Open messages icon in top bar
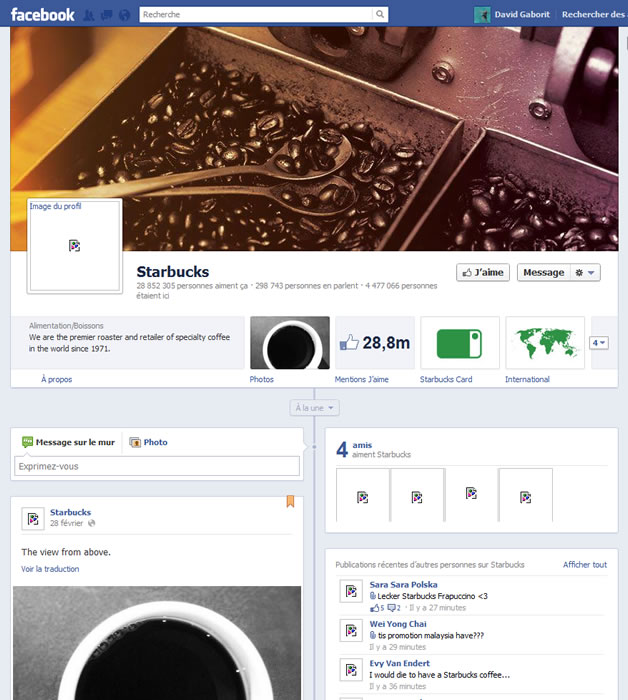628x700 pixels. [x=106, y=15]
